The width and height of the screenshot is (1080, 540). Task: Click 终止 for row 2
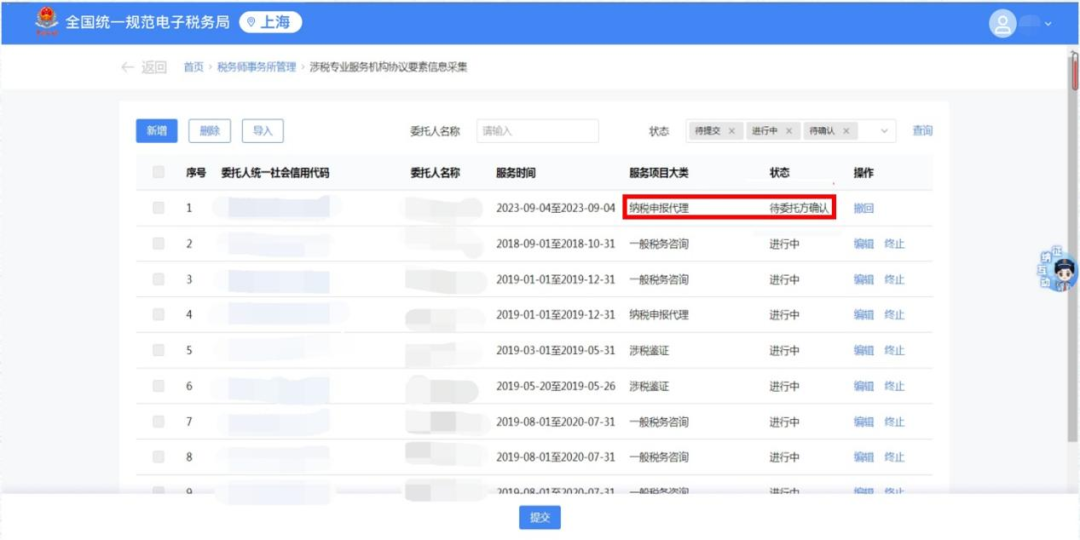click(894, 243)
